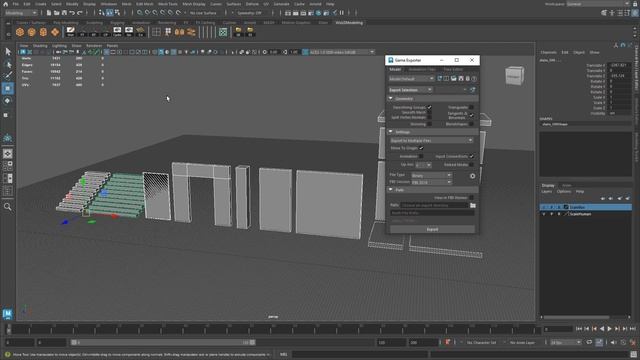The width and height of the screenshot is (640, 360).
Task: Click the teal grid shelf icon
Action: click(x=223, y=32)
